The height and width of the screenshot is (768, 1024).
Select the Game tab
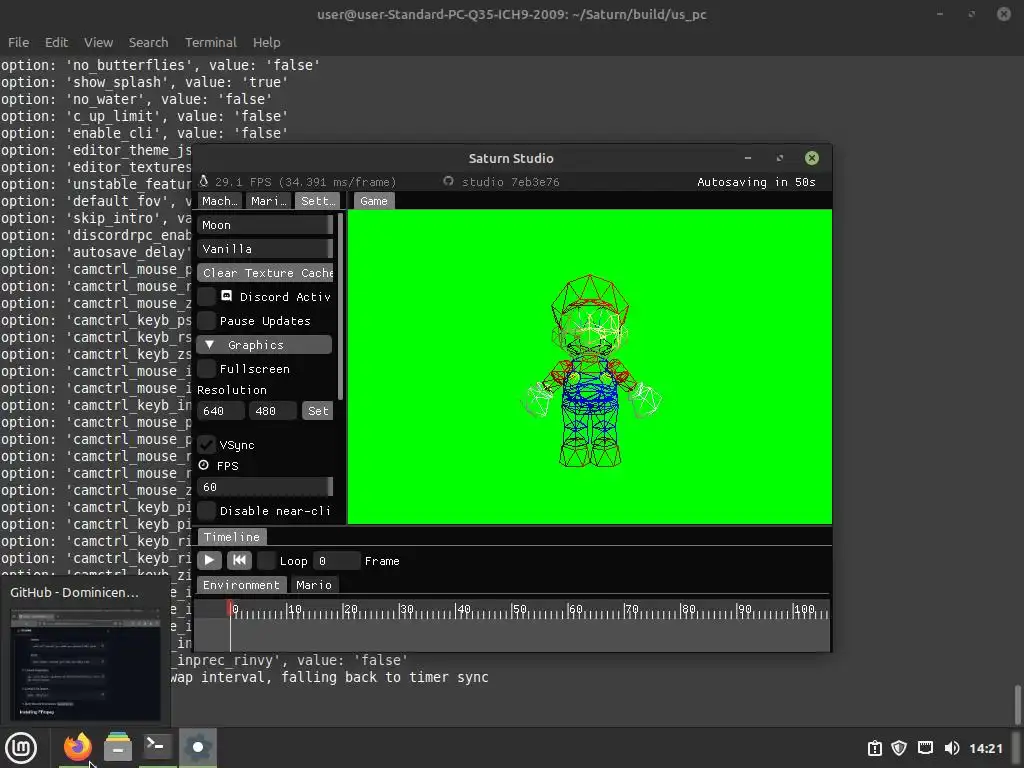click(374, 201)
